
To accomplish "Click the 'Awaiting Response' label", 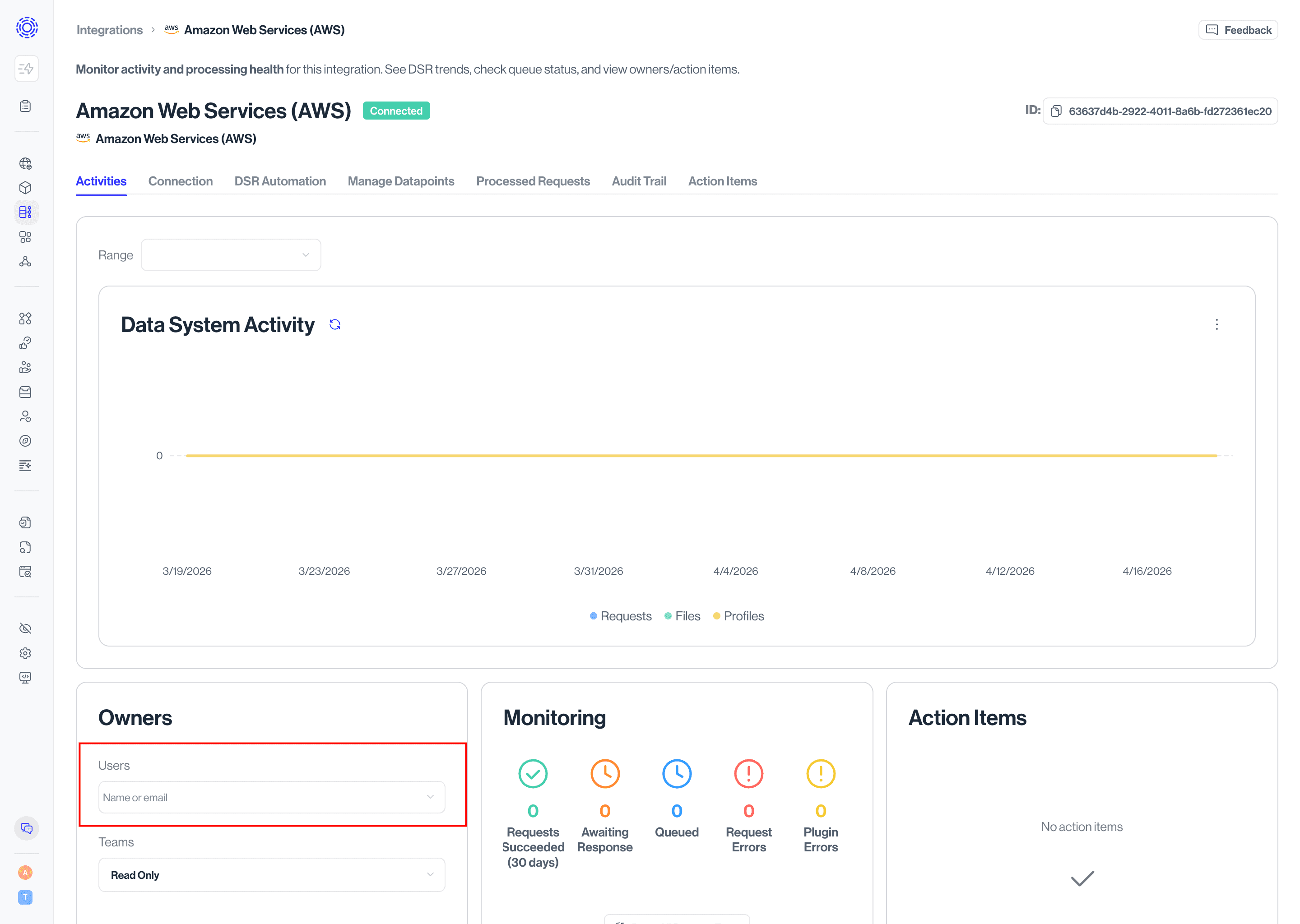I will tap(604, 840).
